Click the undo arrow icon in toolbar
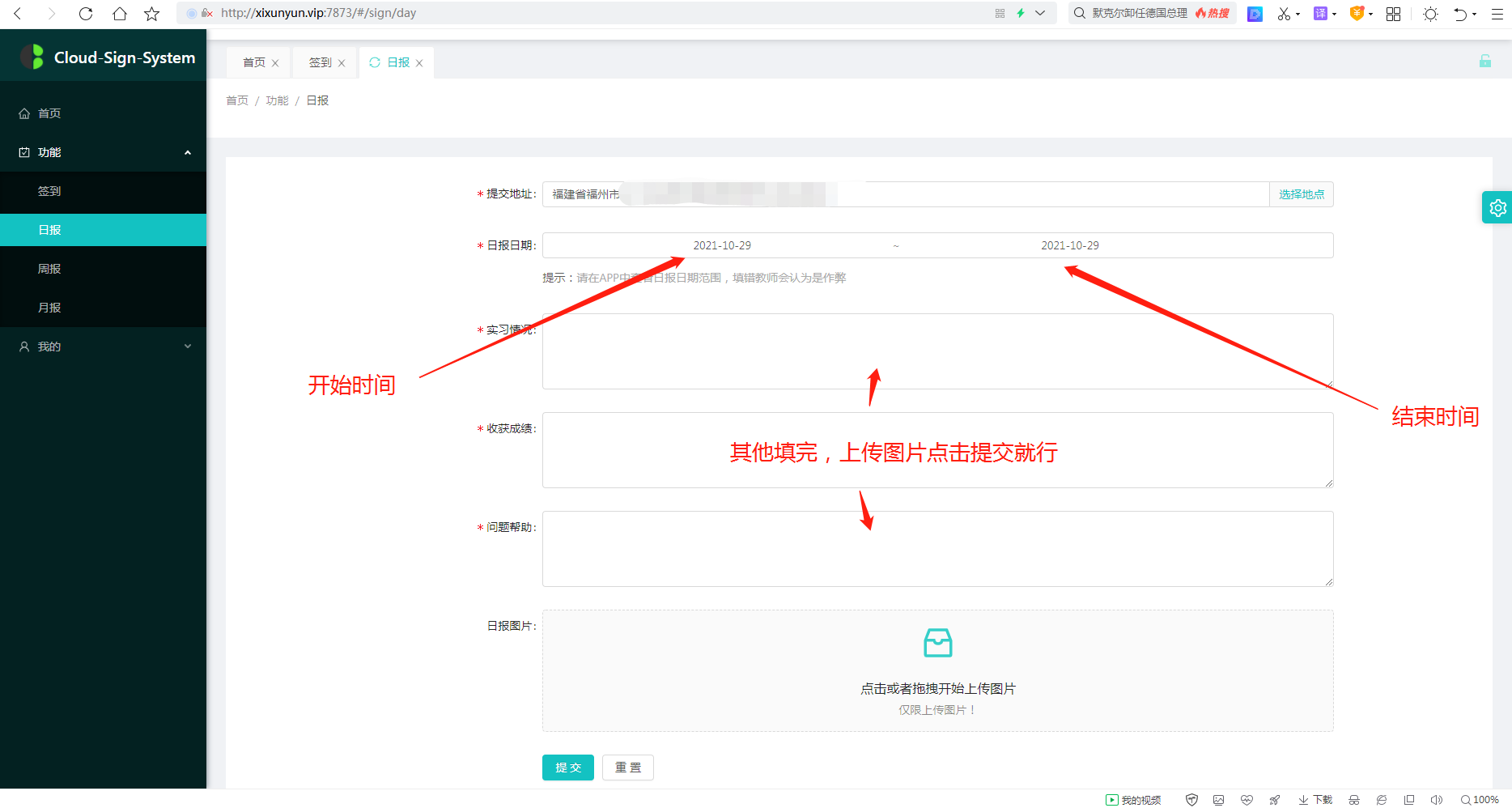This screenshot has height=808, width=1512. point(1460,14)
